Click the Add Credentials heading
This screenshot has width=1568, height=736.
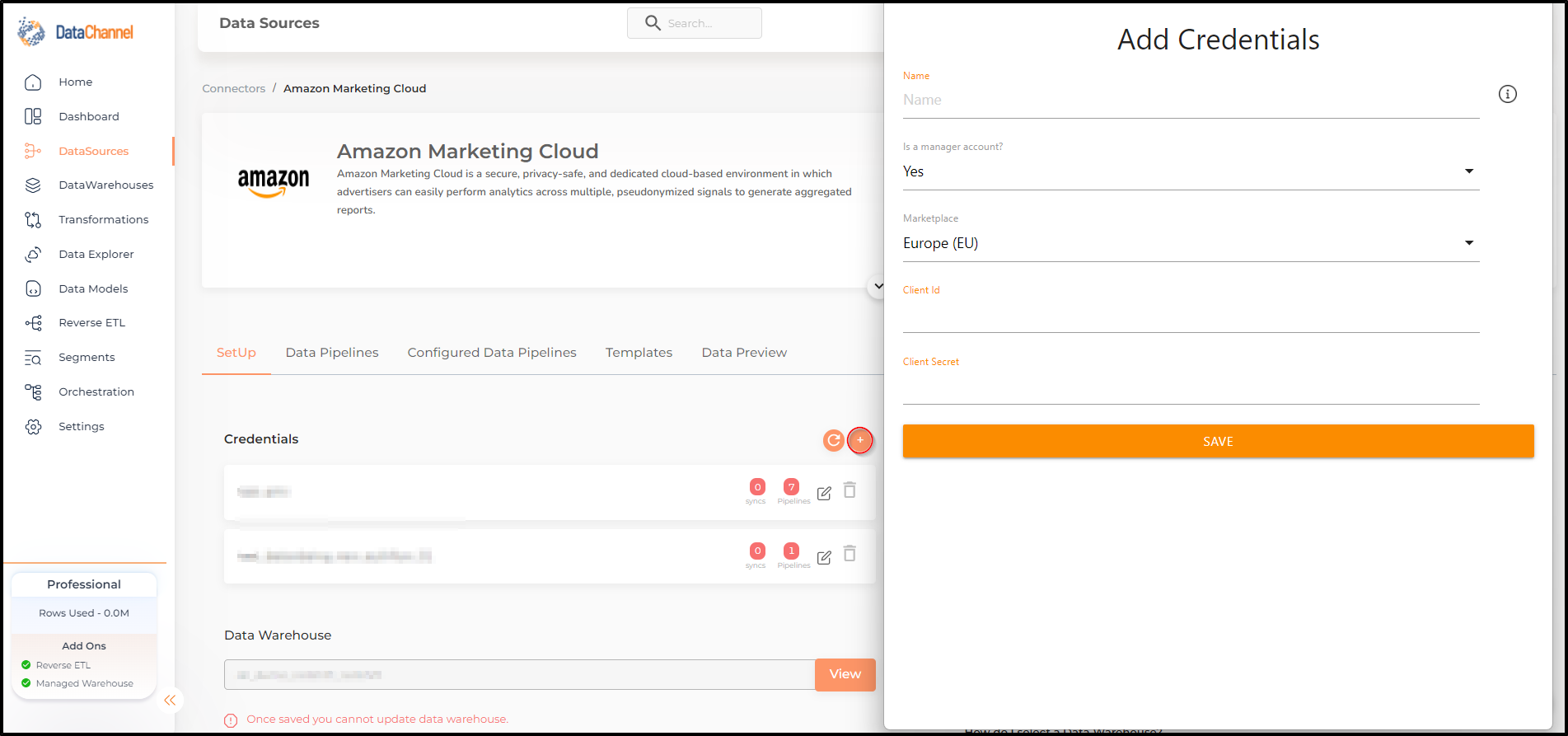(1218, 40)
